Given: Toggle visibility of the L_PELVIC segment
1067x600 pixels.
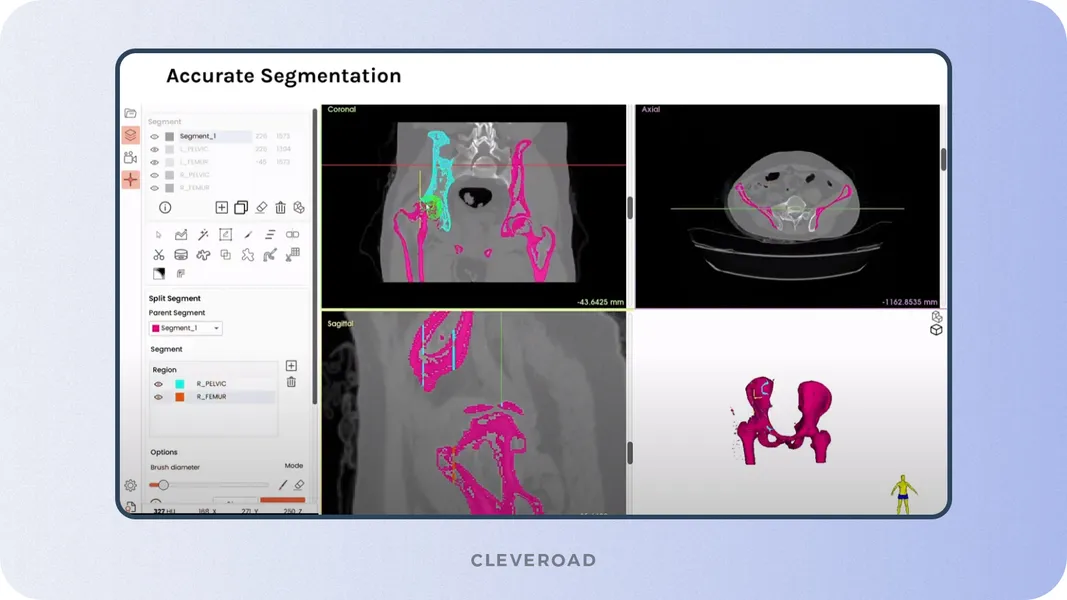Looking at the screenshot, I should point(154,150).
